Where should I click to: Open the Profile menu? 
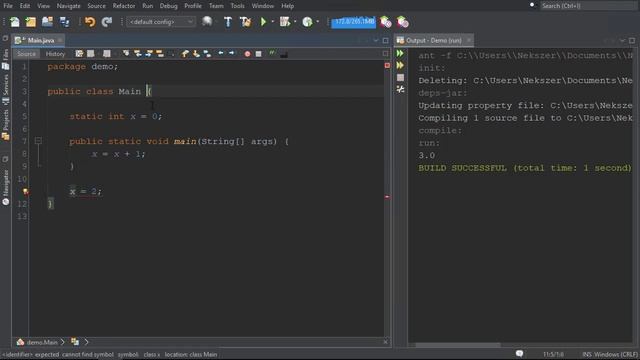[x=193, y=6]
